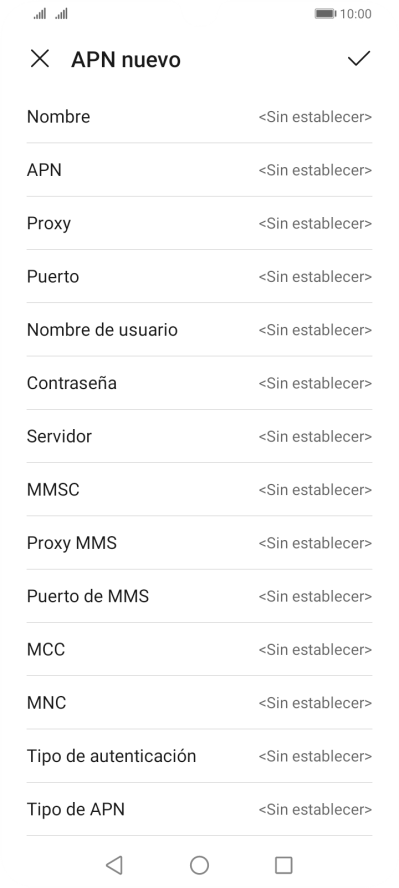
Task: Set the Proxy value
Action: [199, 223]
